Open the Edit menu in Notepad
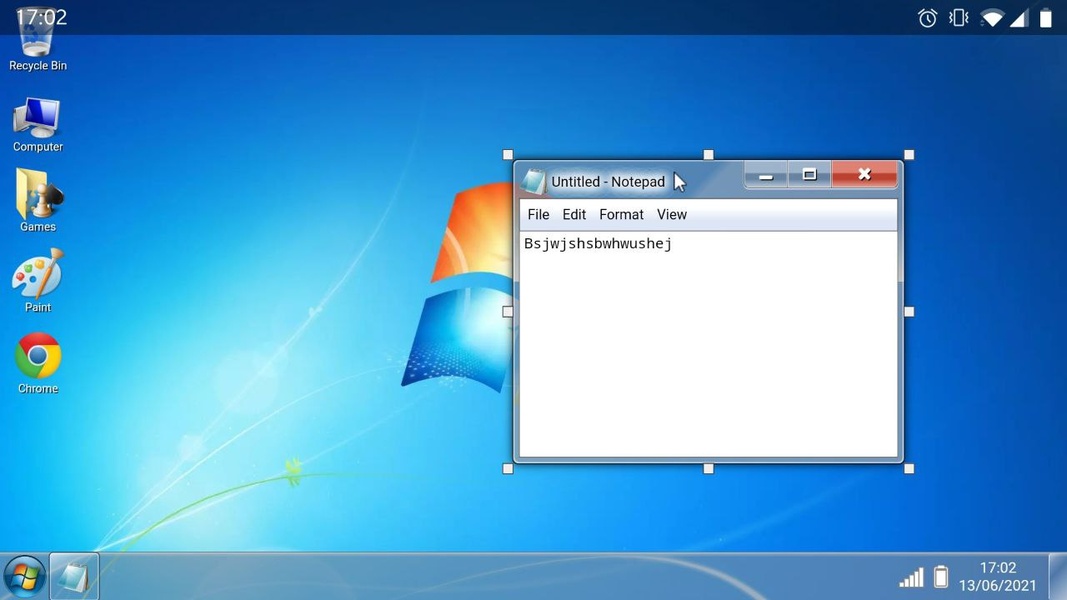The height and width of the screenshot is (600, 1067). click(574, 214)
